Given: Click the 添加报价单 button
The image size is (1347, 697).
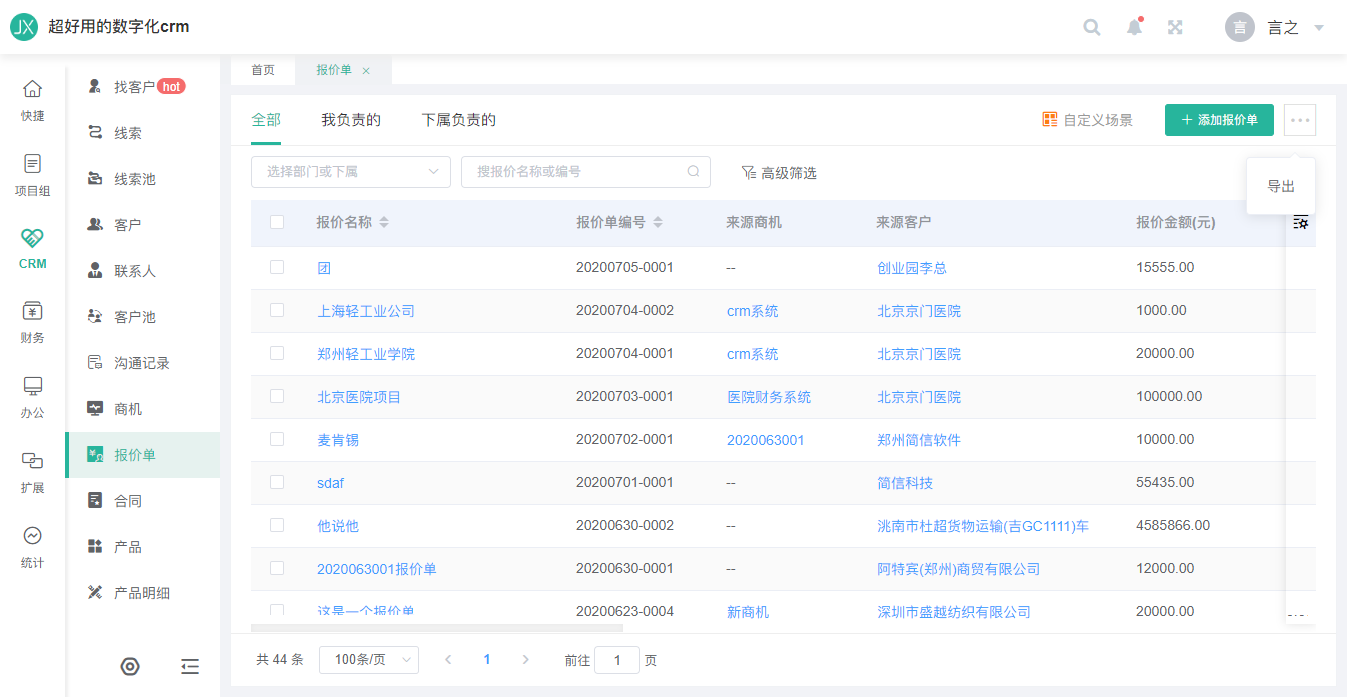Looking at the screenshot, I should (1219, 120).
